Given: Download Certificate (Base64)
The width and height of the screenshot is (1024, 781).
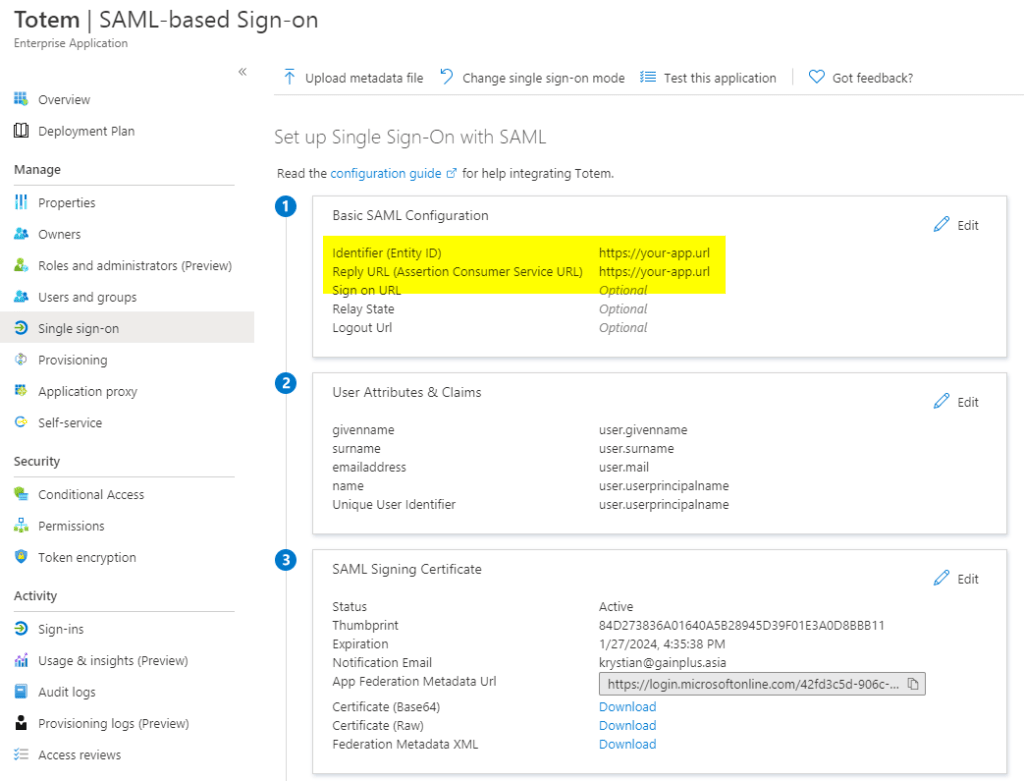Looking at the screenshot, I should pos(628,707).
